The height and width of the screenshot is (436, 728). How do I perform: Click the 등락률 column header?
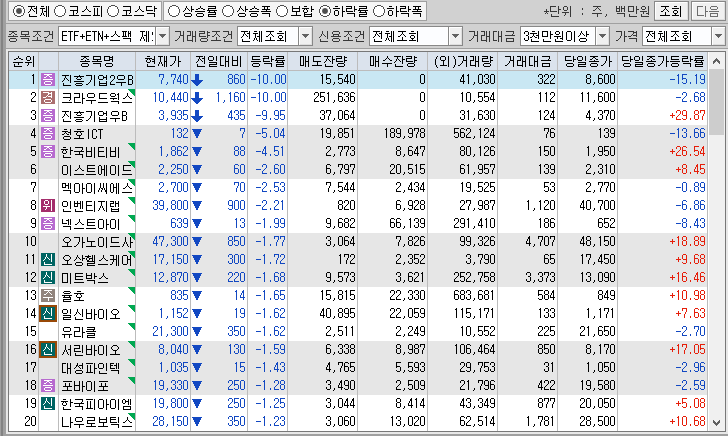click(x=268, y=61)
